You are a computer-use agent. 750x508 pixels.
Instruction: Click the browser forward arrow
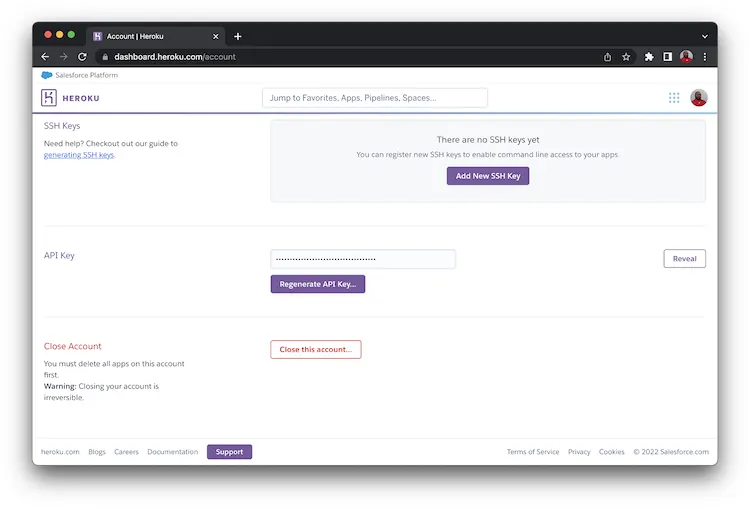click(64, 56)
